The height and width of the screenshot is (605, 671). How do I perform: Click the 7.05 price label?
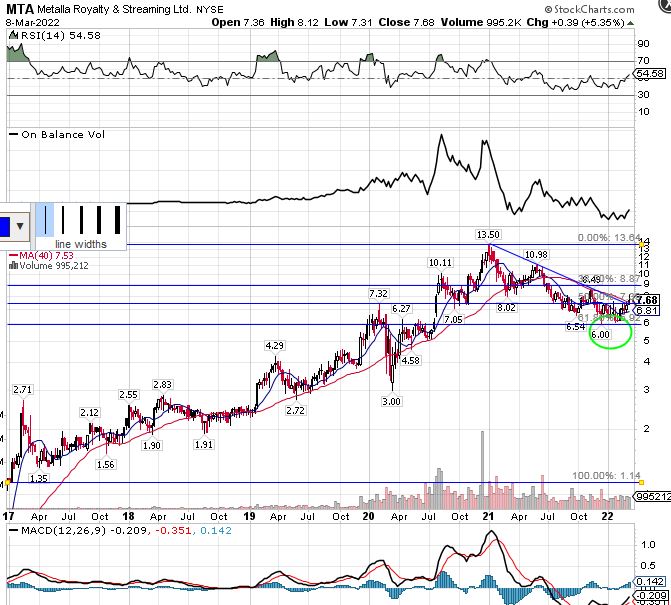(453, 319)
